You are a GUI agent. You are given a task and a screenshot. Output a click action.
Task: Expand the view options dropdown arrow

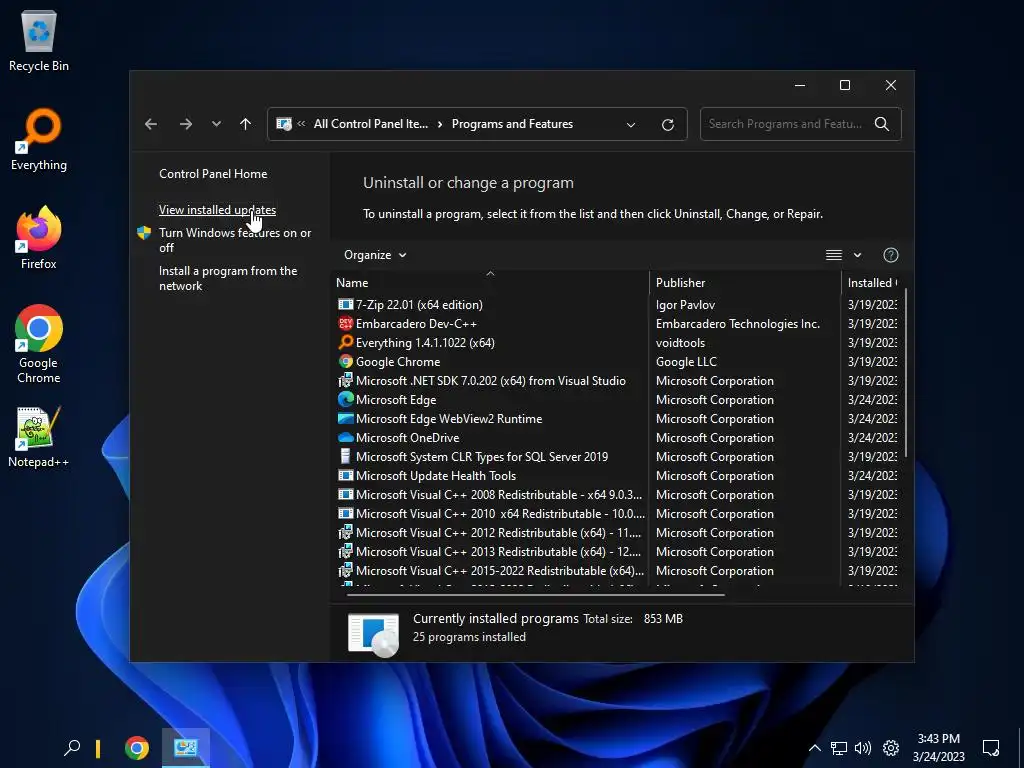[857, 255]
